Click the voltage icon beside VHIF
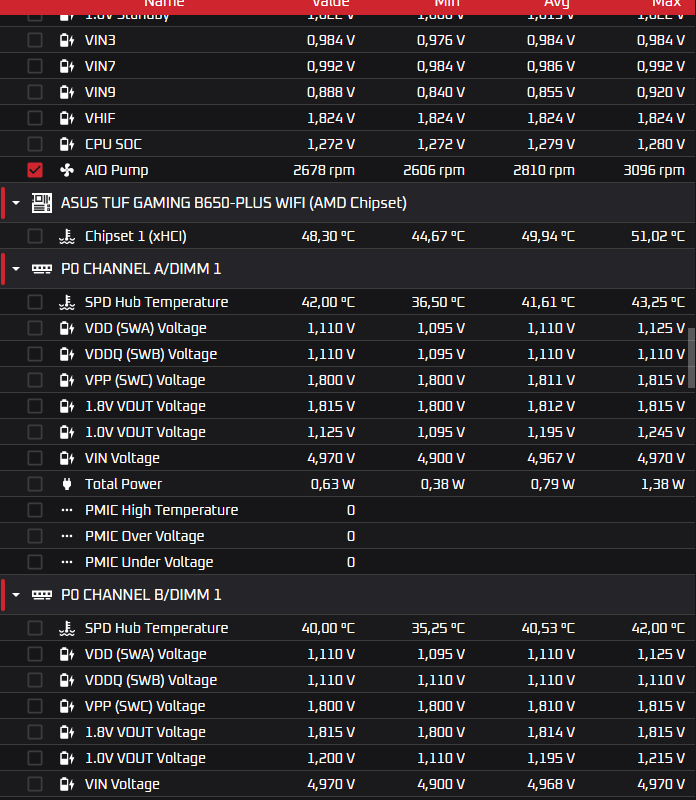Image resolution: width=696 pixels, height=800 pixels. tap(67, 118)
